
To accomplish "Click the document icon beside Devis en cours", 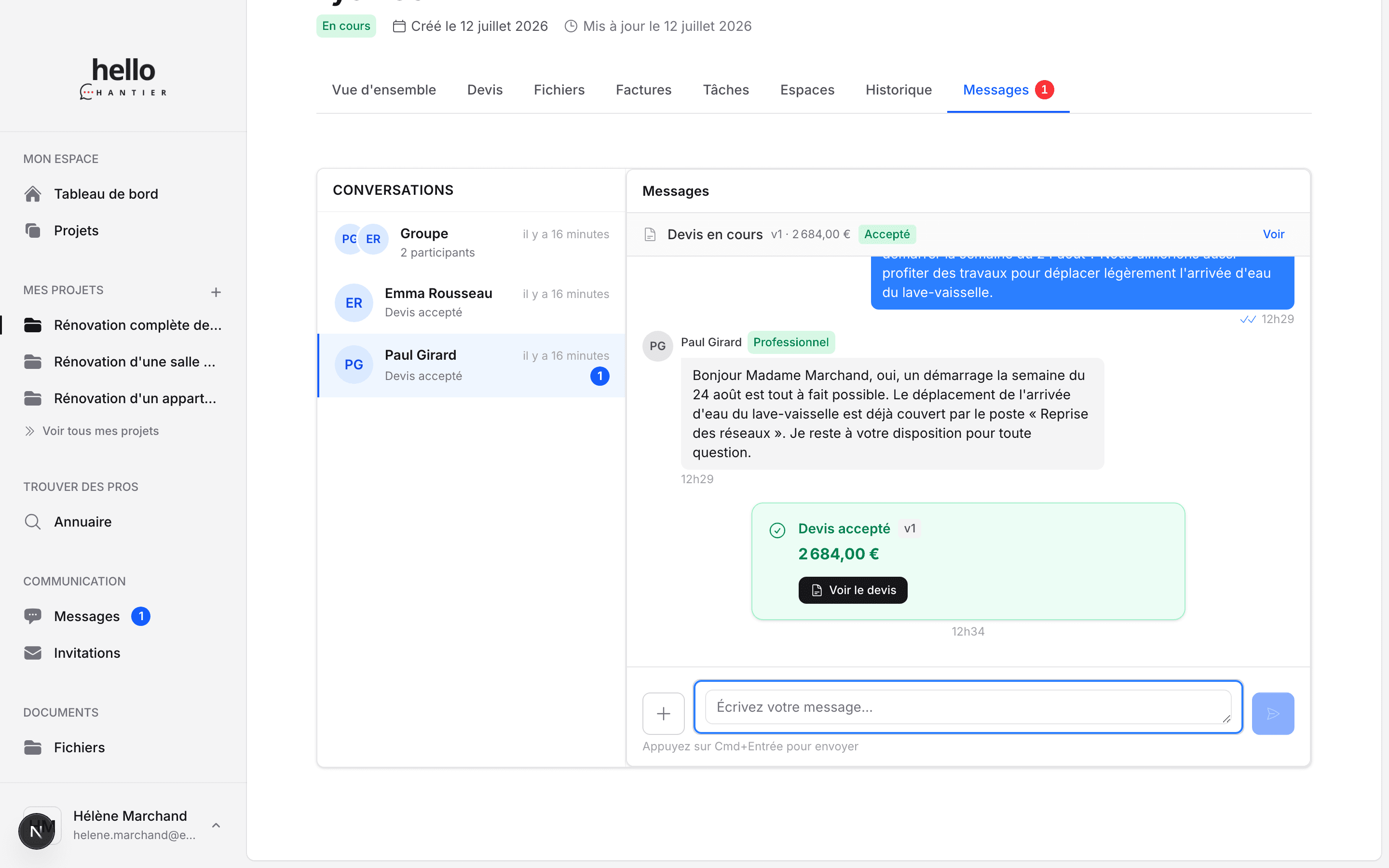I will 650,234.
